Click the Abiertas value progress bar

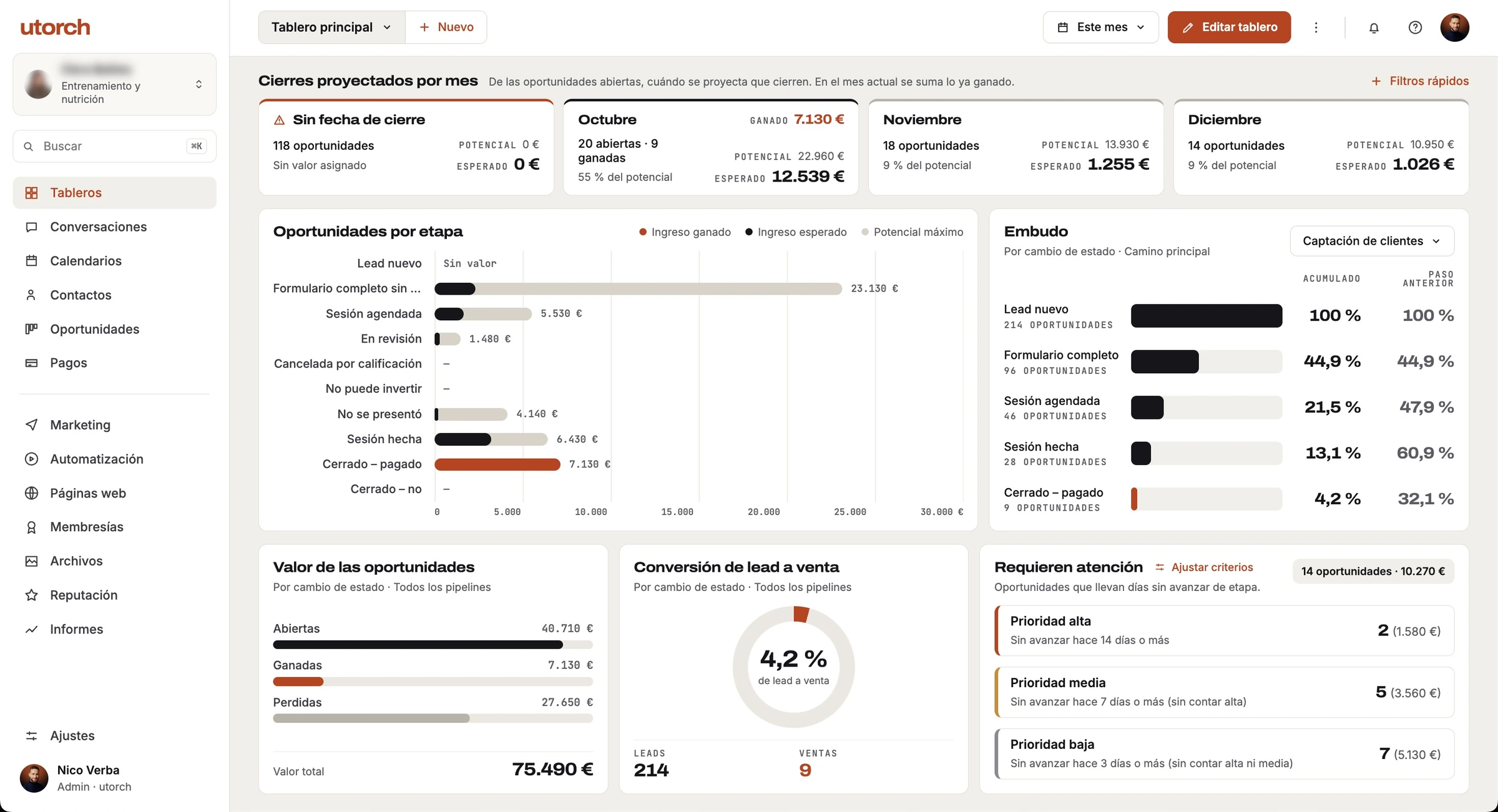coord(433,645)
